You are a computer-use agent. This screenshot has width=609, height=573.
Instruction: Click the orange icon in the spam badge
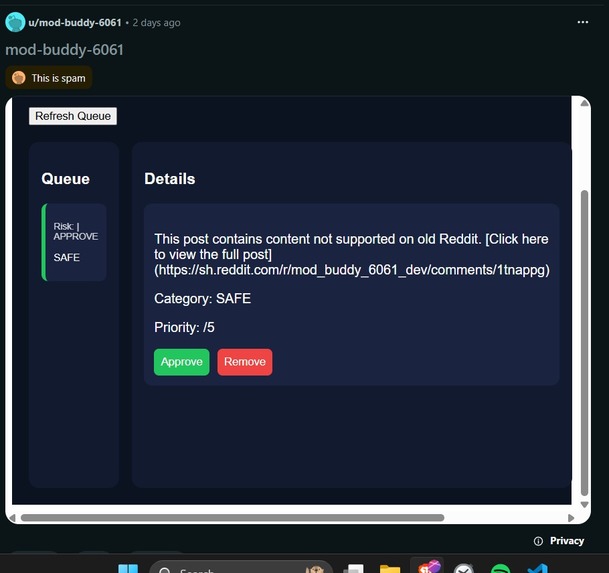point(18,78)
